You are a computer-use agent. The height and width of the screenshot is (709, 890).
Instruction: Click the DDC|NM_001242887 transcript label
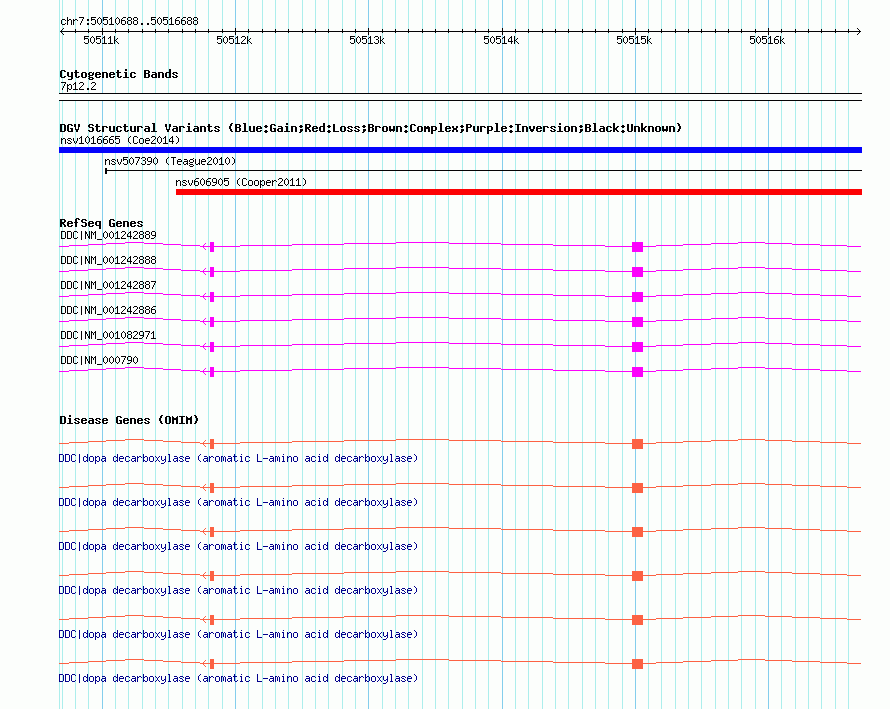click(x=108, y=286)
